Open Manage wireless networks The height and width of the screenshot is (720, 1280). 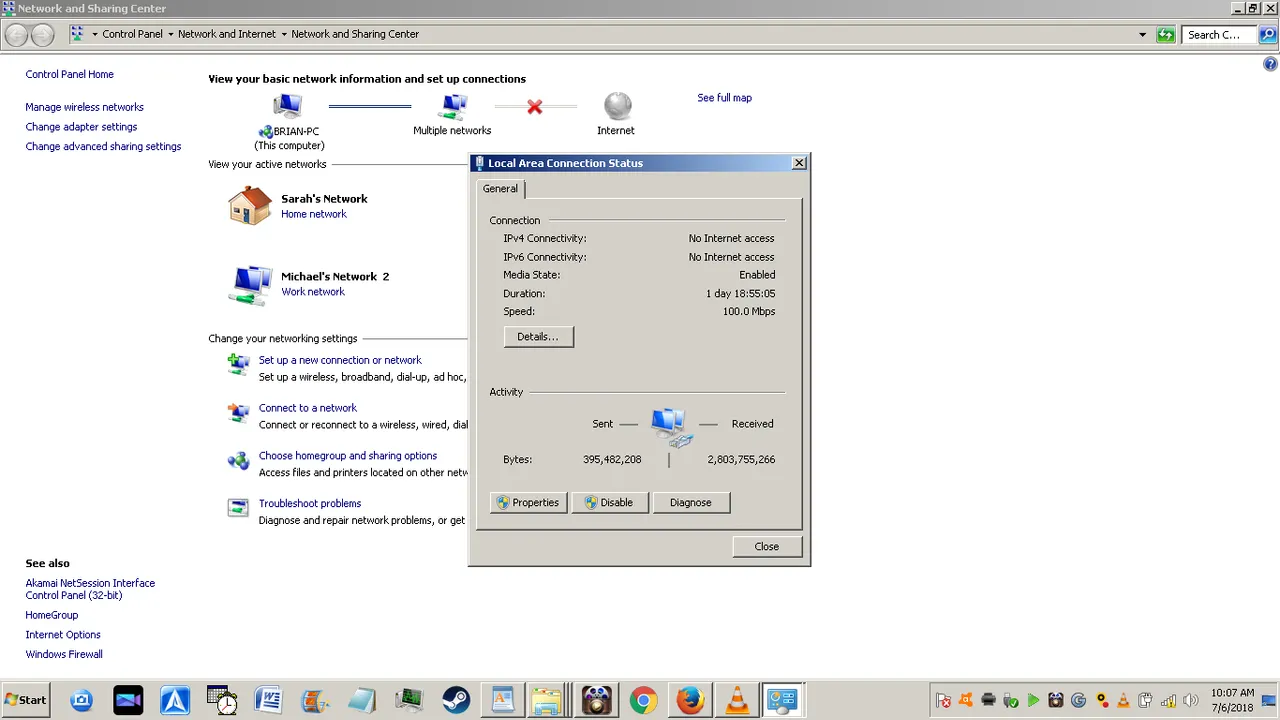pyautogui.click(x=85, y=107)
